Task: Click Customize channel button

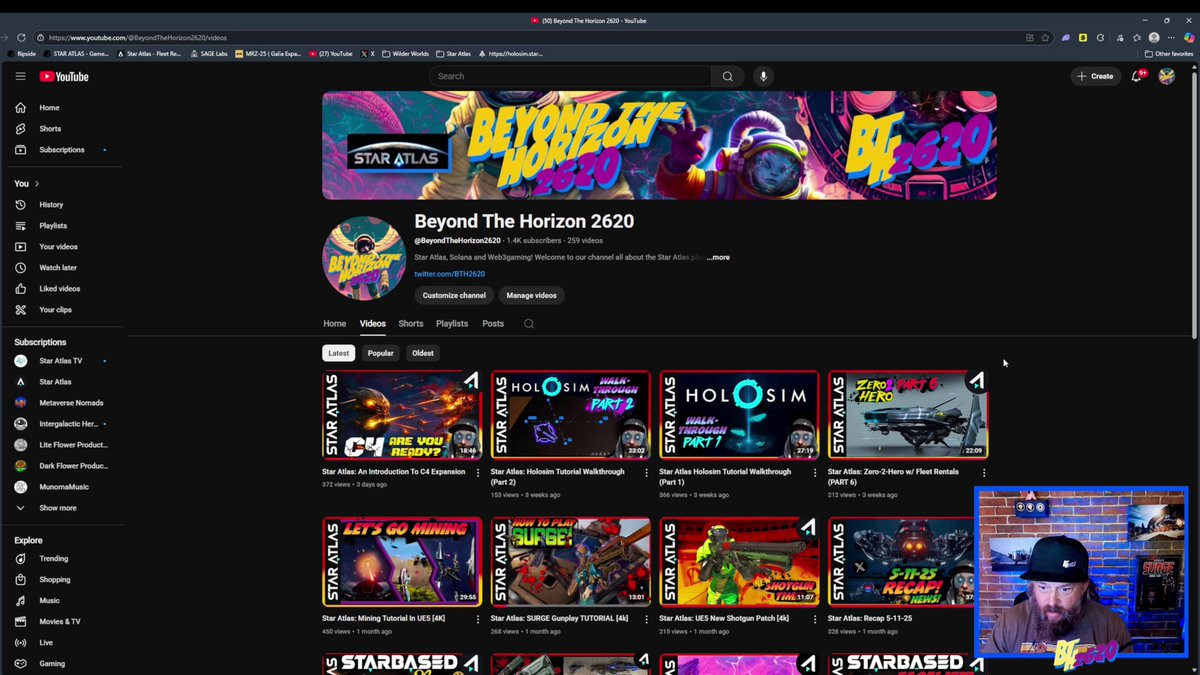Action: click(x=454, y=296)
